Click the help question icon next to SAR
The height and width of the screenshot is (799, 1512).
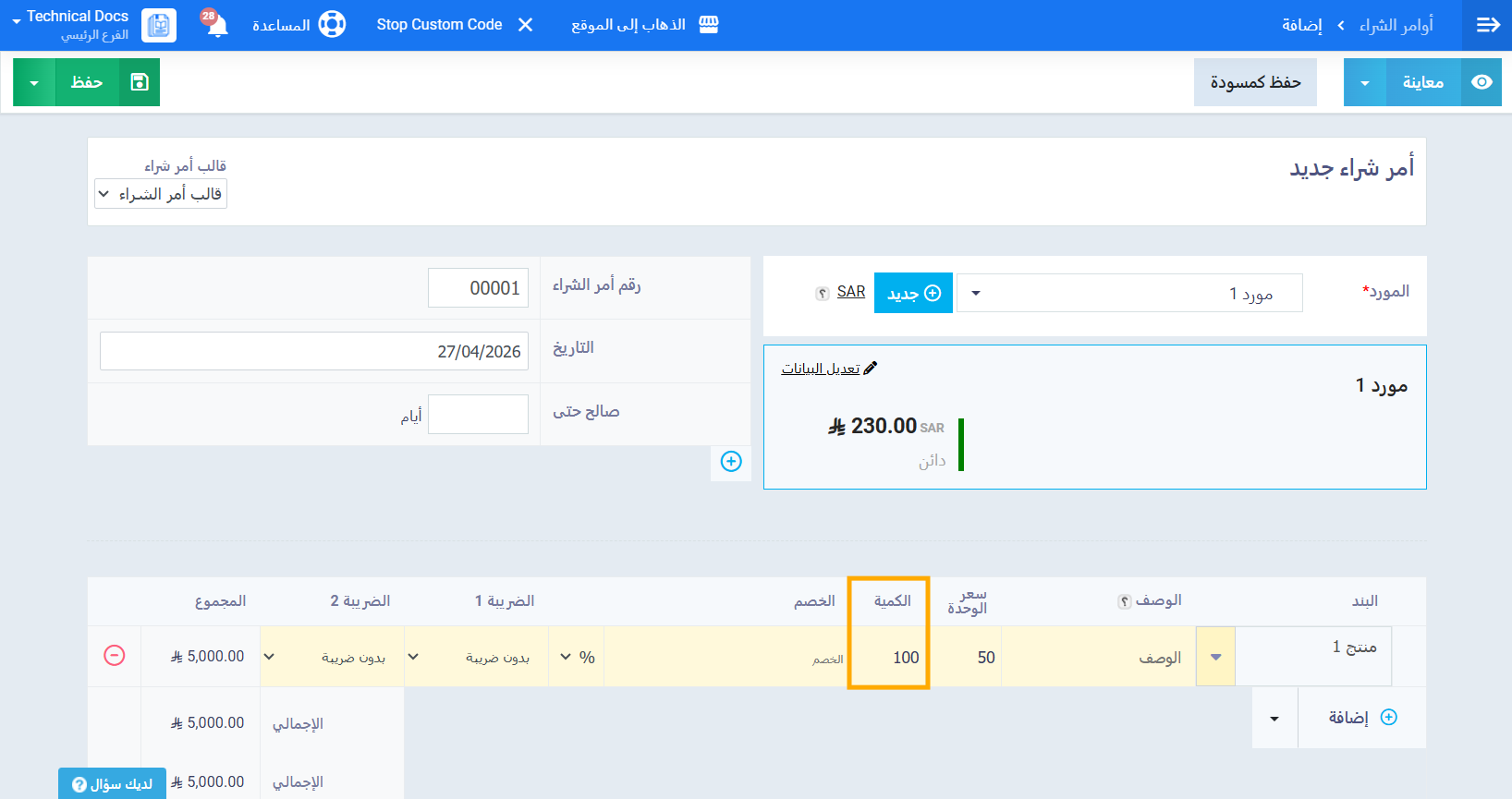[x=822, y=293]
